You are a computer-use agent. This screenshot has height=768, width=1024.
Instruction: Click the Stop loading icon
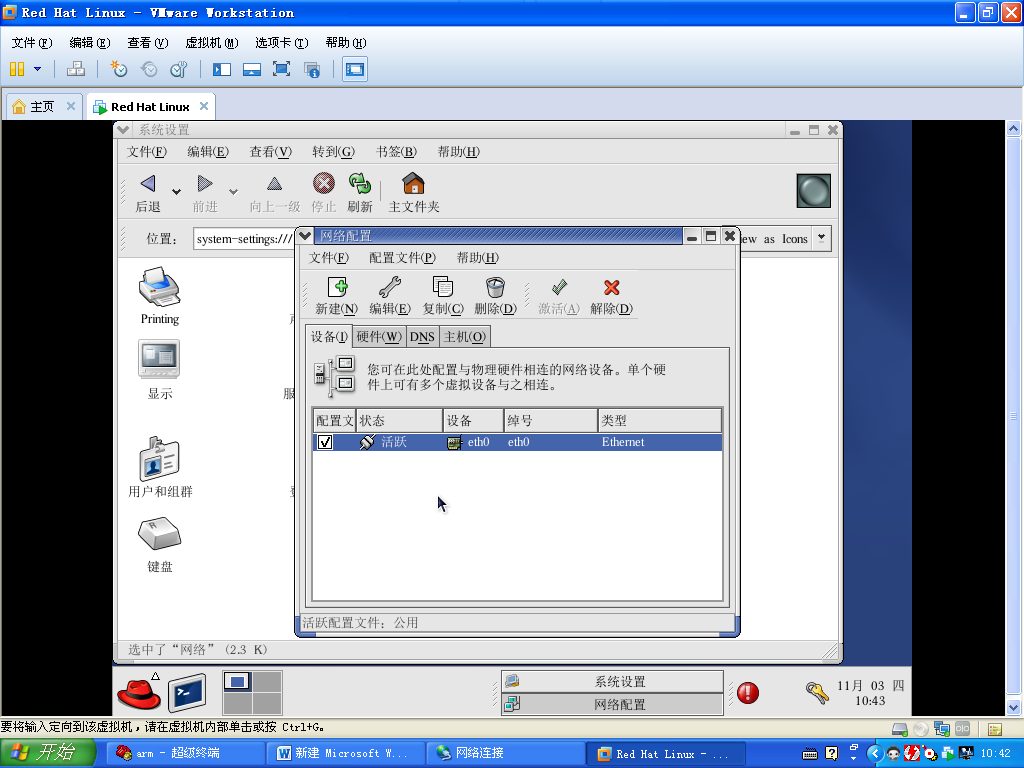(x=323, y=184)
